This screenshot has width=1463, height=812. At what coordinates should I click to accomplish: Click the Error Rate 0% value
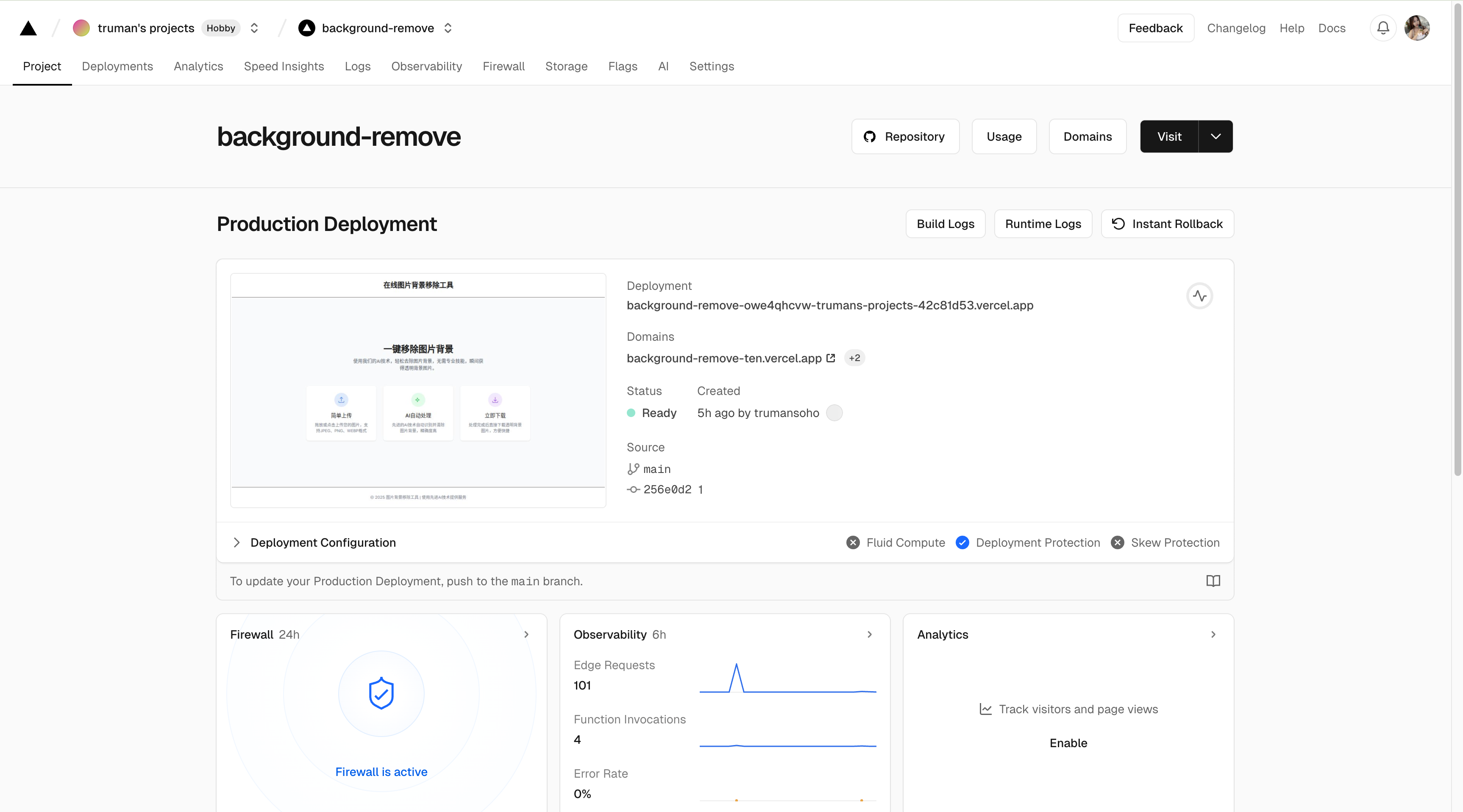[582, 794]
